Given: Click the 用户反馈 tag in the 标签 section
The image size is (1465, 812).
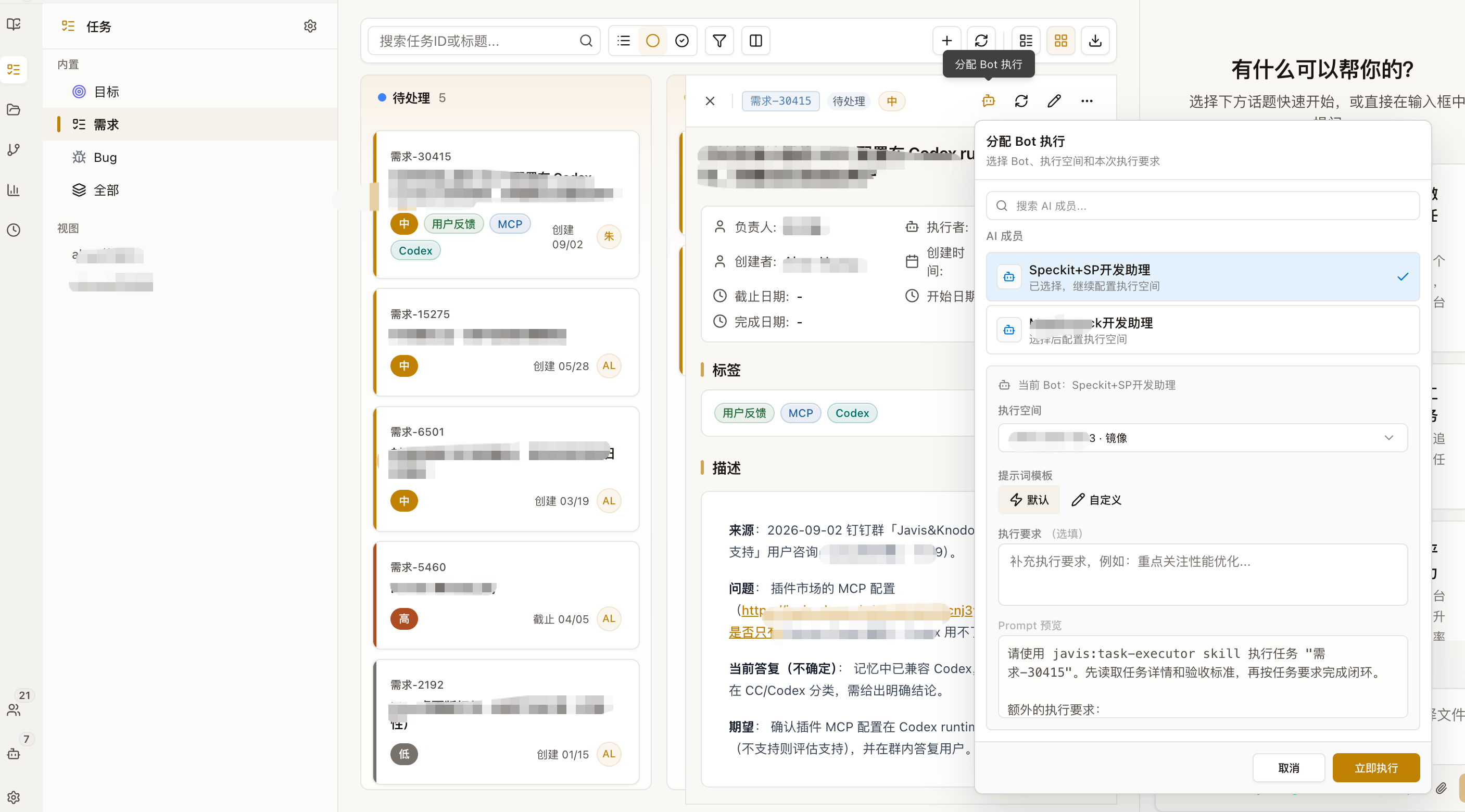Looking at the screenshot, I should pos(744,413).
